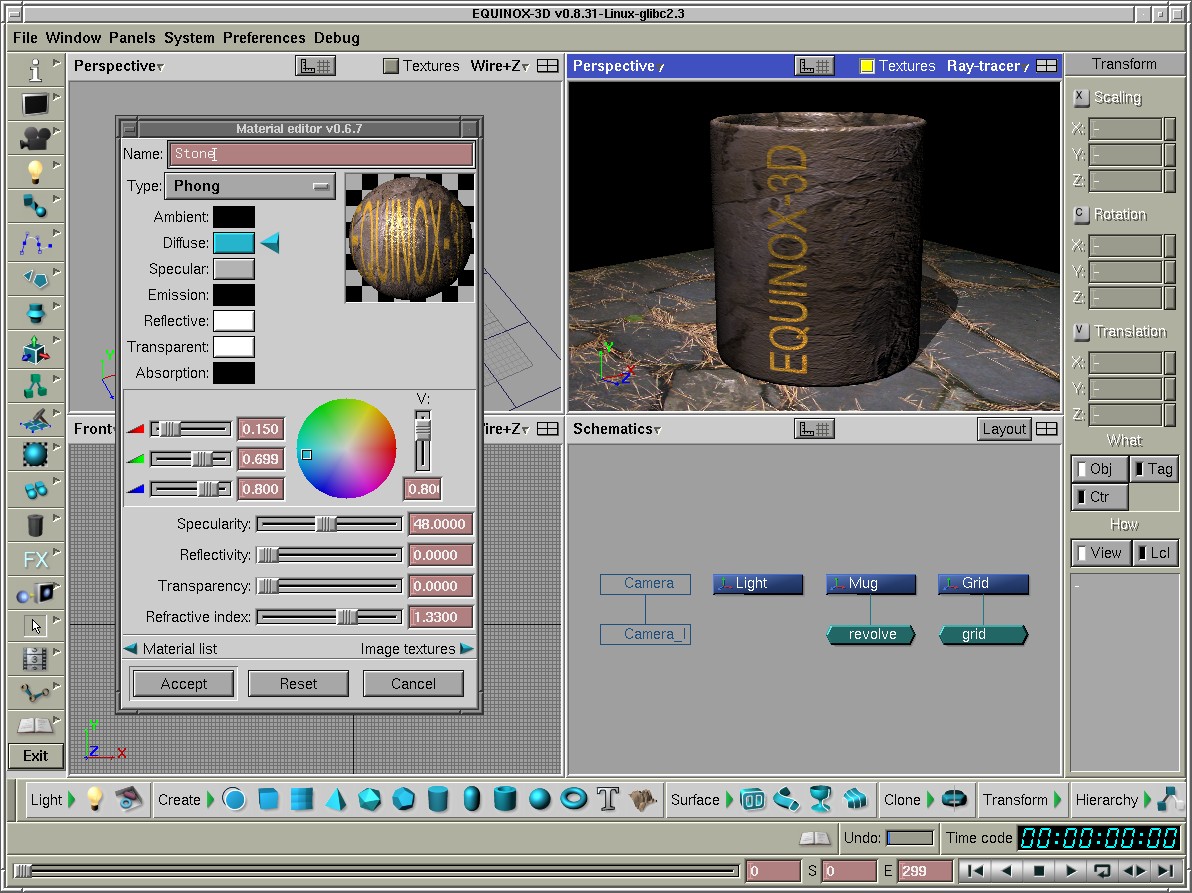Open the System menu
1192x893 pixels.
[x=189, y=37]
